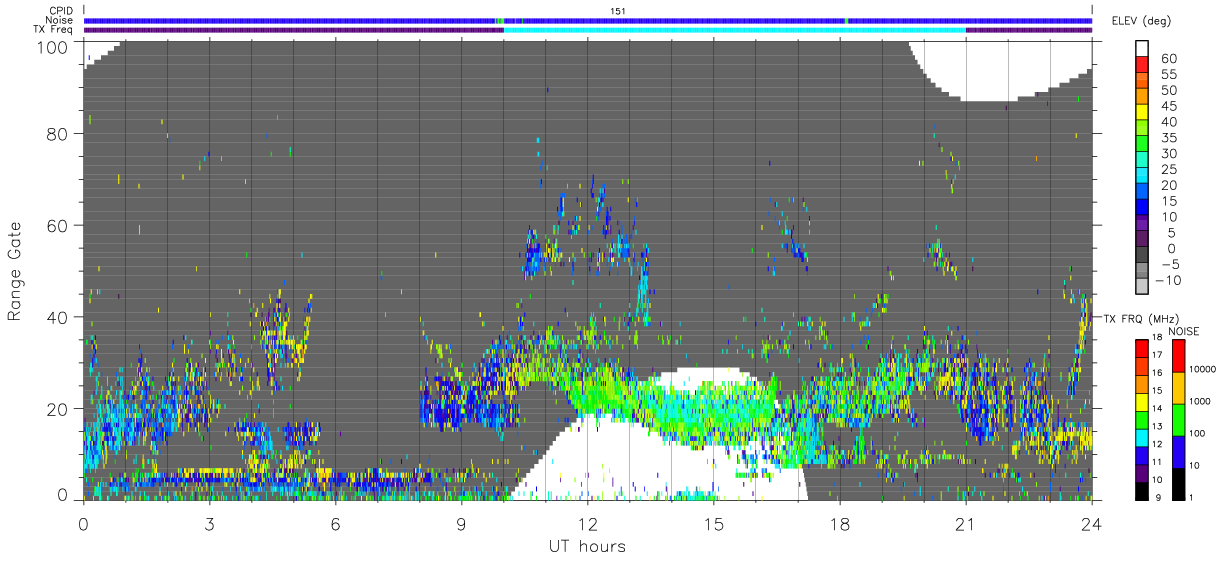Click the 1 label on NOISE legend
1228x567 pixels.
click(1193, 497)
